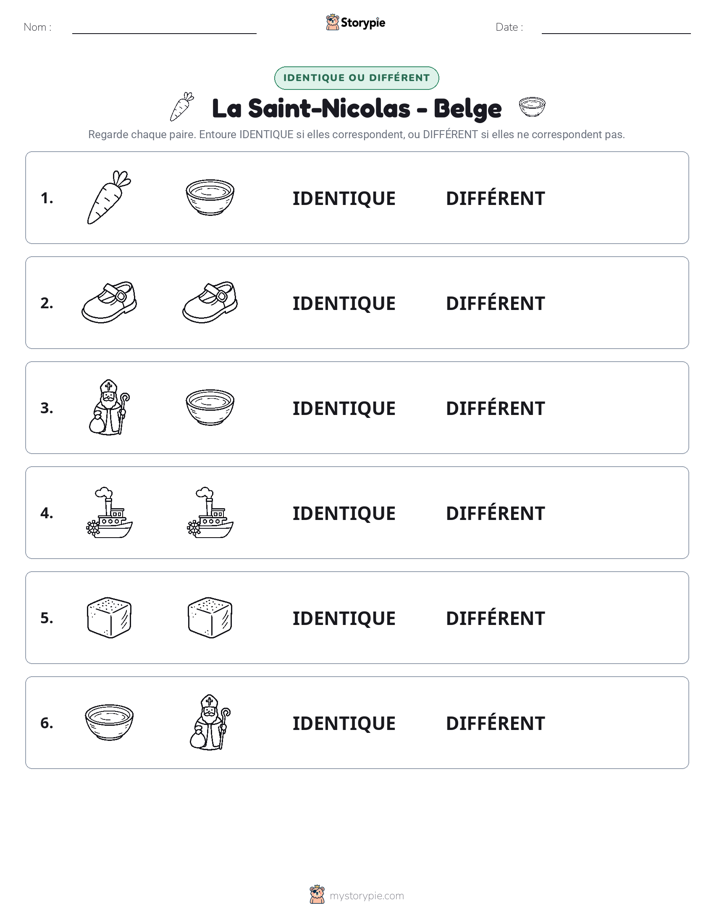The width and height of the screenshot is (714, 924).
Task: Select IDENTIQUE for question 5
Action: (x=344, y=618)
